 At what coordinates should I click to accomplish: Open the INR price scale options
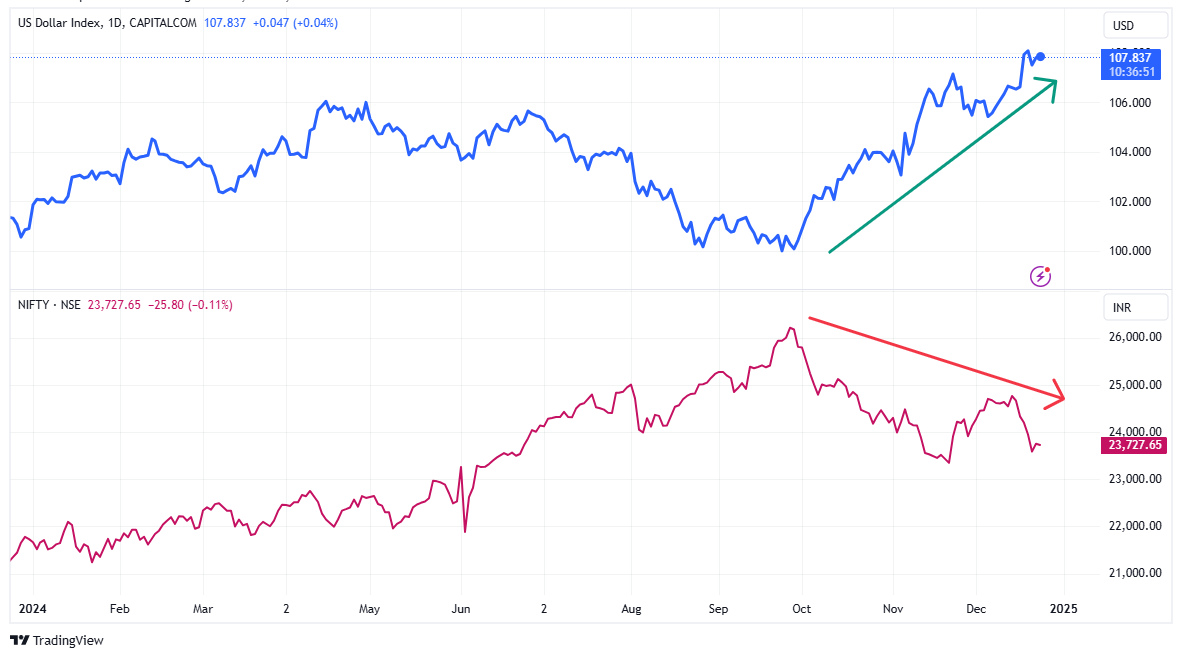click(x=1134, y=307)
